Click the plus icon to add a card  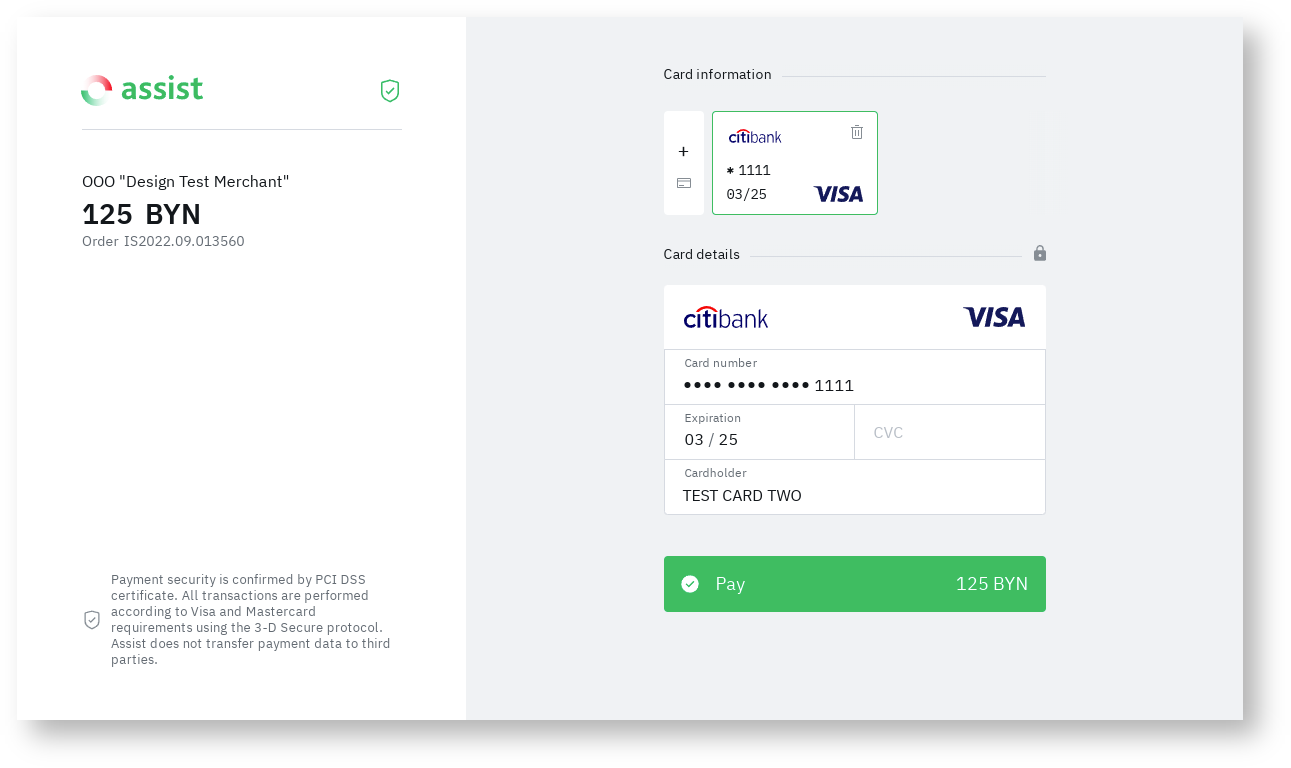tap(684, 152)
